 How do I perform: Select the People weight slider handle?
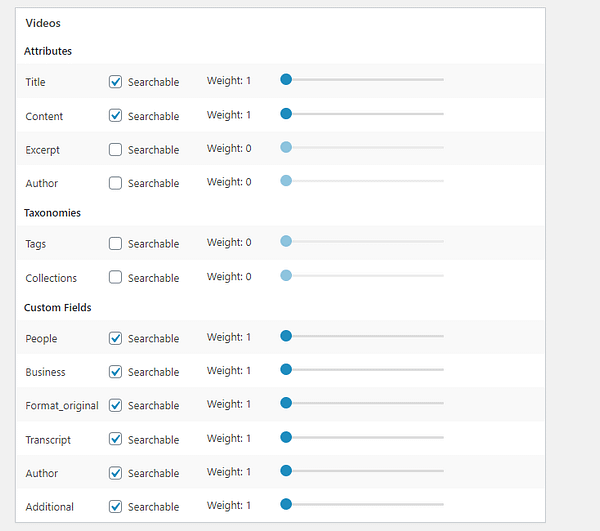point(286,336)
